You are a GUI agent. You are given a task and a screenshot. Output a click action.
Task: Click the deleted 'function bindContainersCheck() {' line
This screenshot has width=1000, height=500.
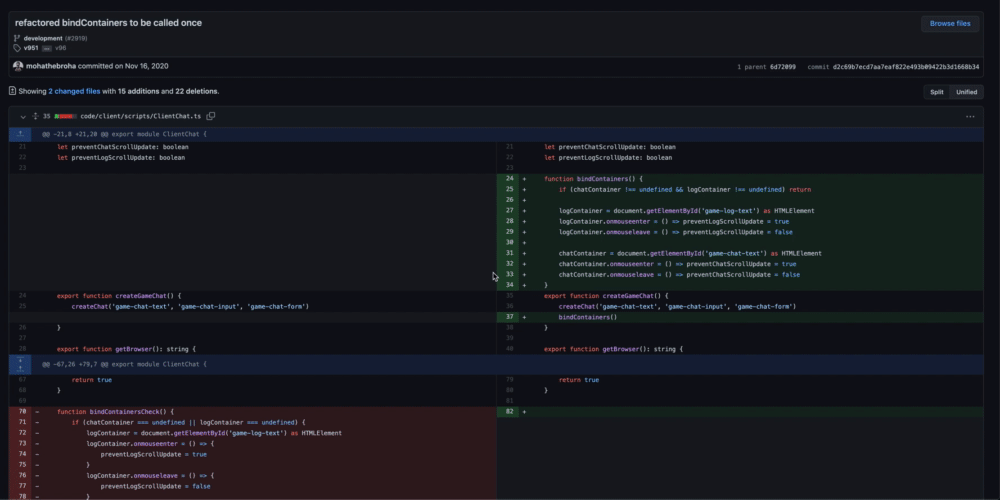pos(115,412)
